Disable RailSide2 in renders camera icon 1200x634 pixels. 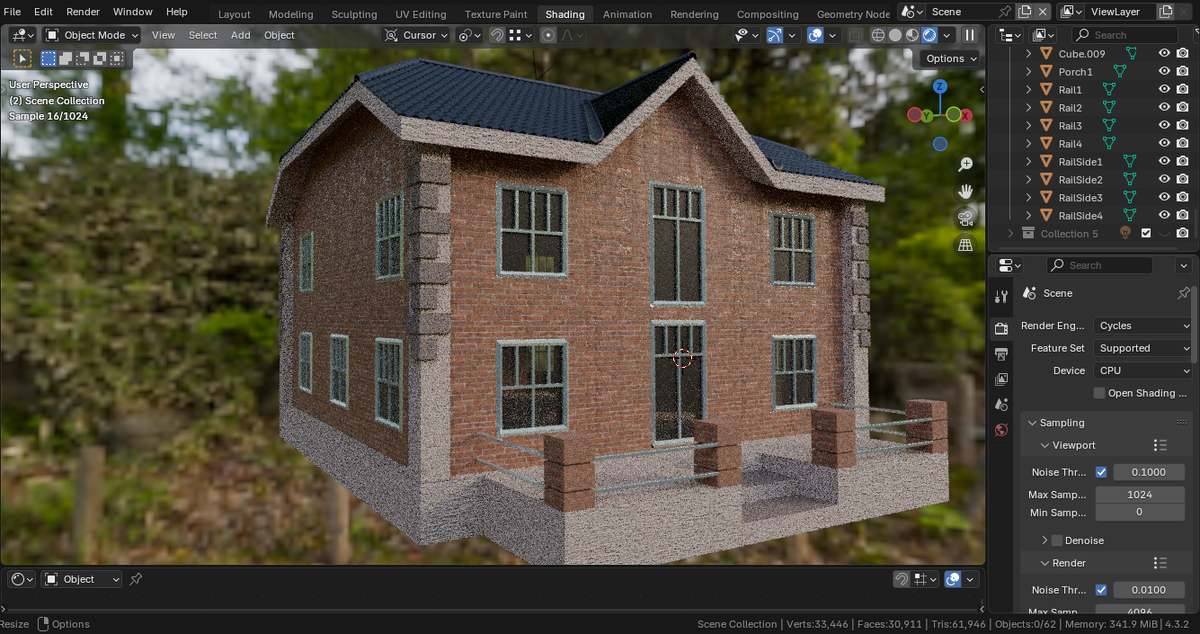(x=1182, y=179)
